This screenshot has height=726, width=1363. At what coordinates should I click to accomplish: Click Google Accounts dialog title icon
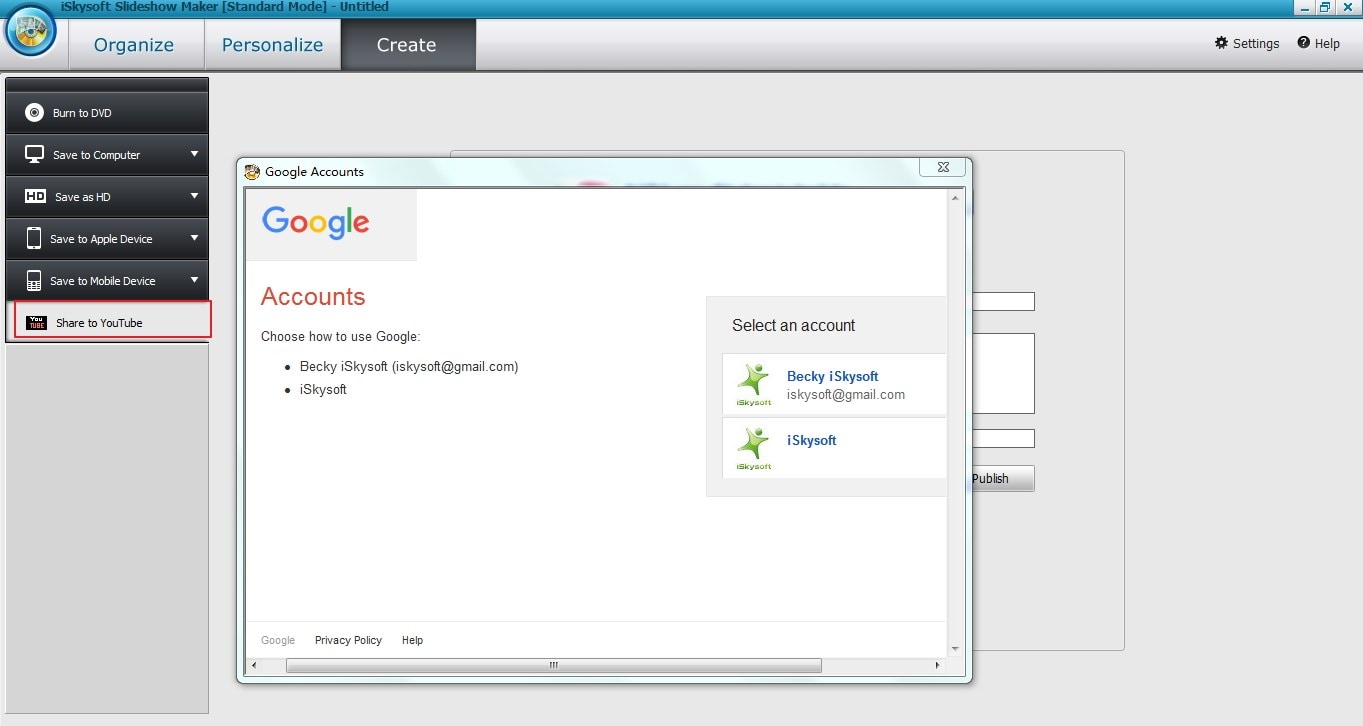point(252,172)
